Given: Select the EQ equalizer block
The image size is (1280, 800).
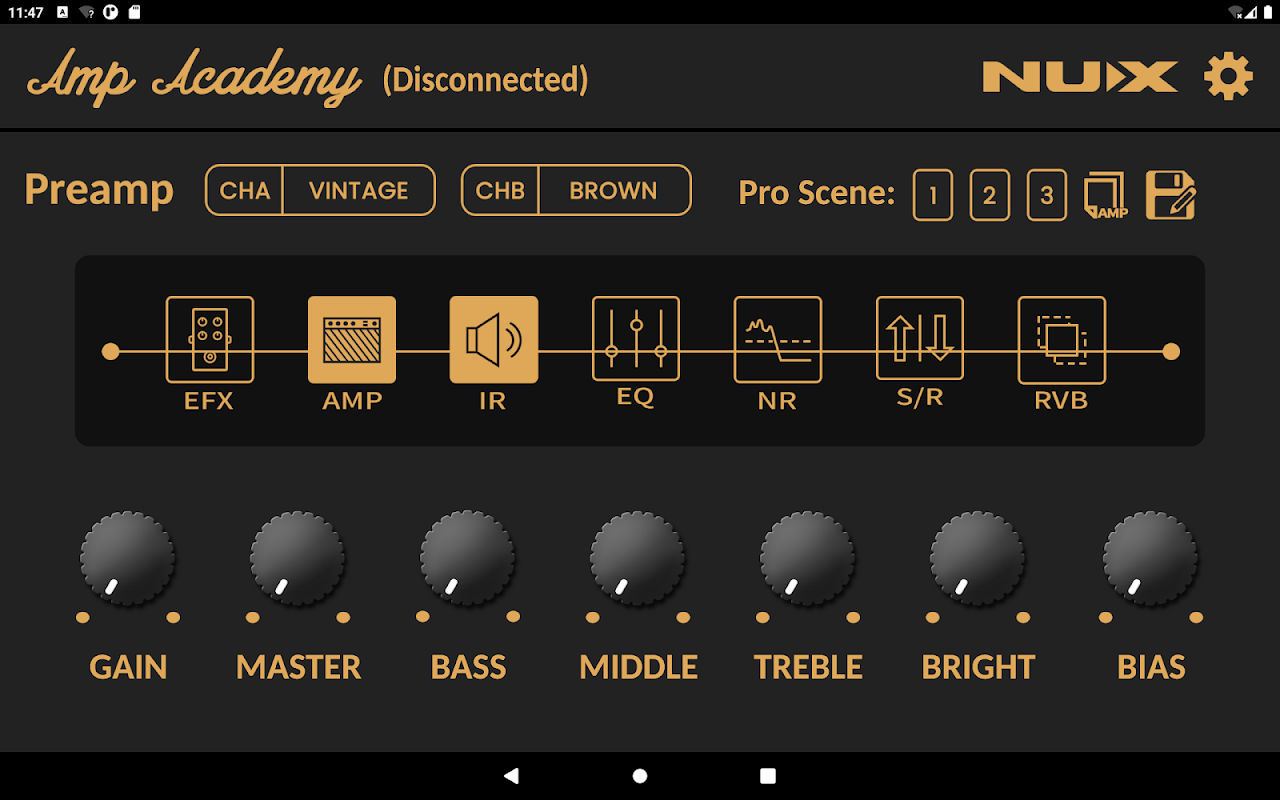Looking at the screenshot, I should click(x=636, y=339).
